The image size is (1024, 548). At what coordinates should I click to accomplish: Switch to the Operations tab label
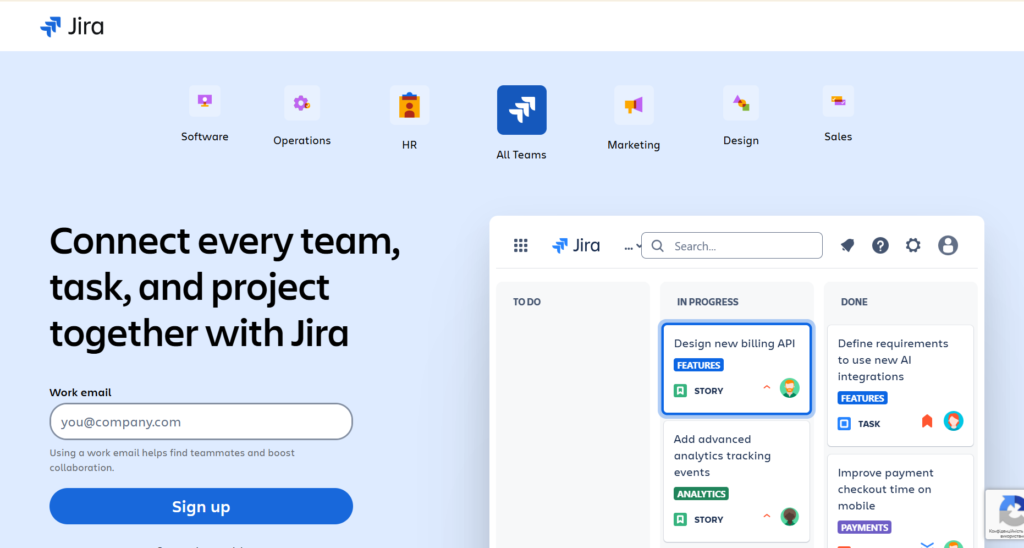[x=302, y=140]
